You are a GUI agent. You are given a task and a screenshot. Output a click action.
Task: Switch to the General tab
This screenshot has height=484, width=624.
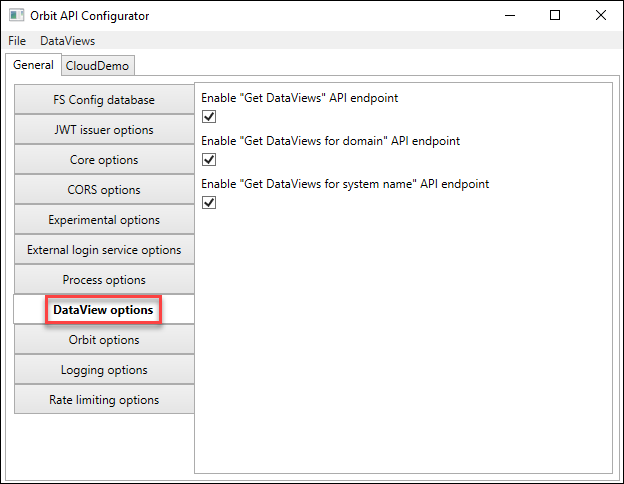(33, 65)
